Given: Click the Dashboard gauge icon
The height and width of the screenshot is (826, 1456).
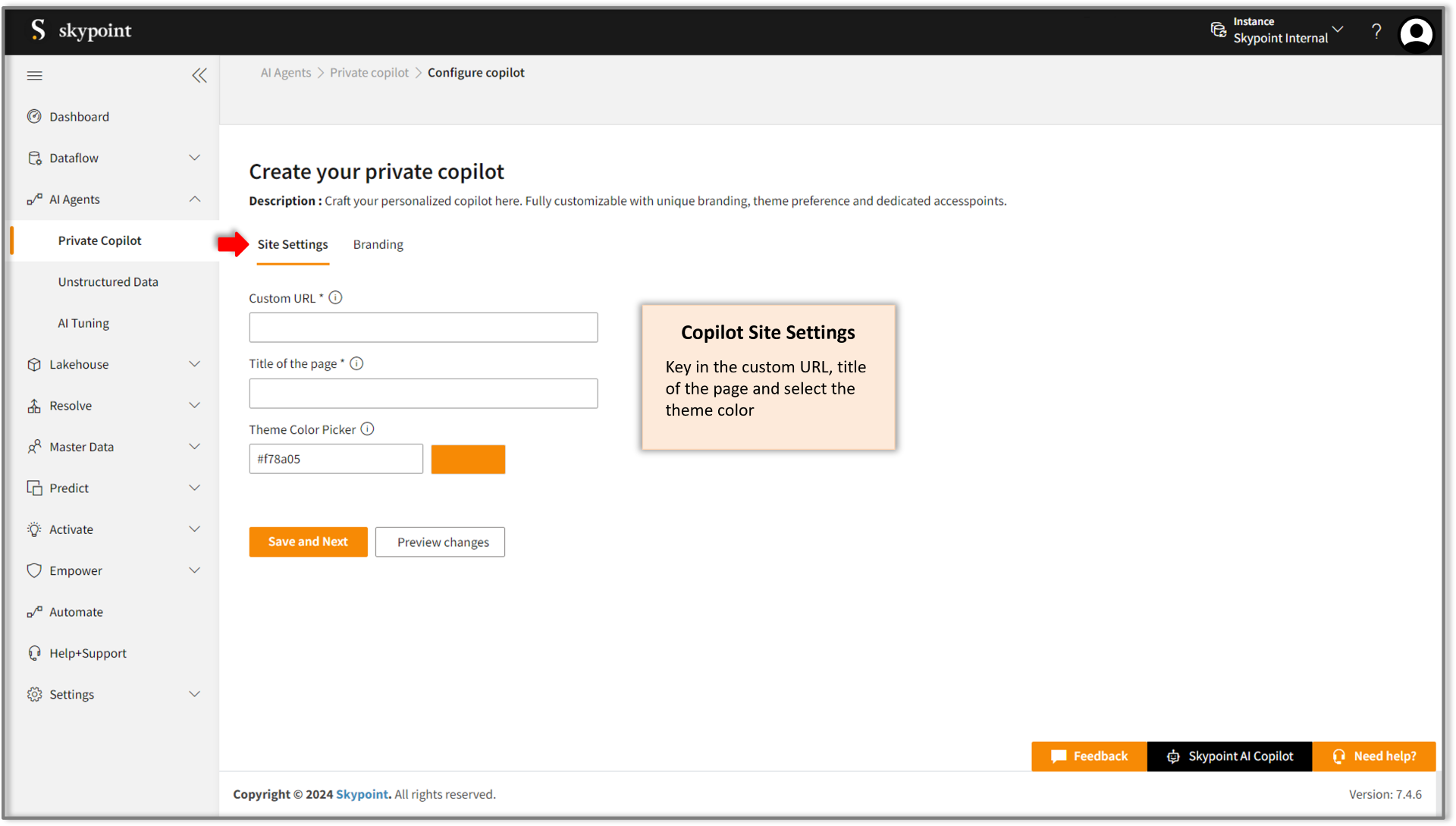Looking at the screenshot, I should click(34, 116).
